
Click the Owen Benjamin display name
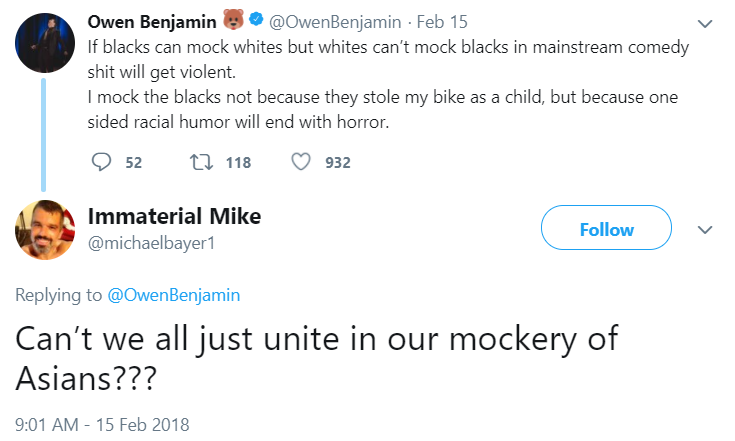coord(152,22)
